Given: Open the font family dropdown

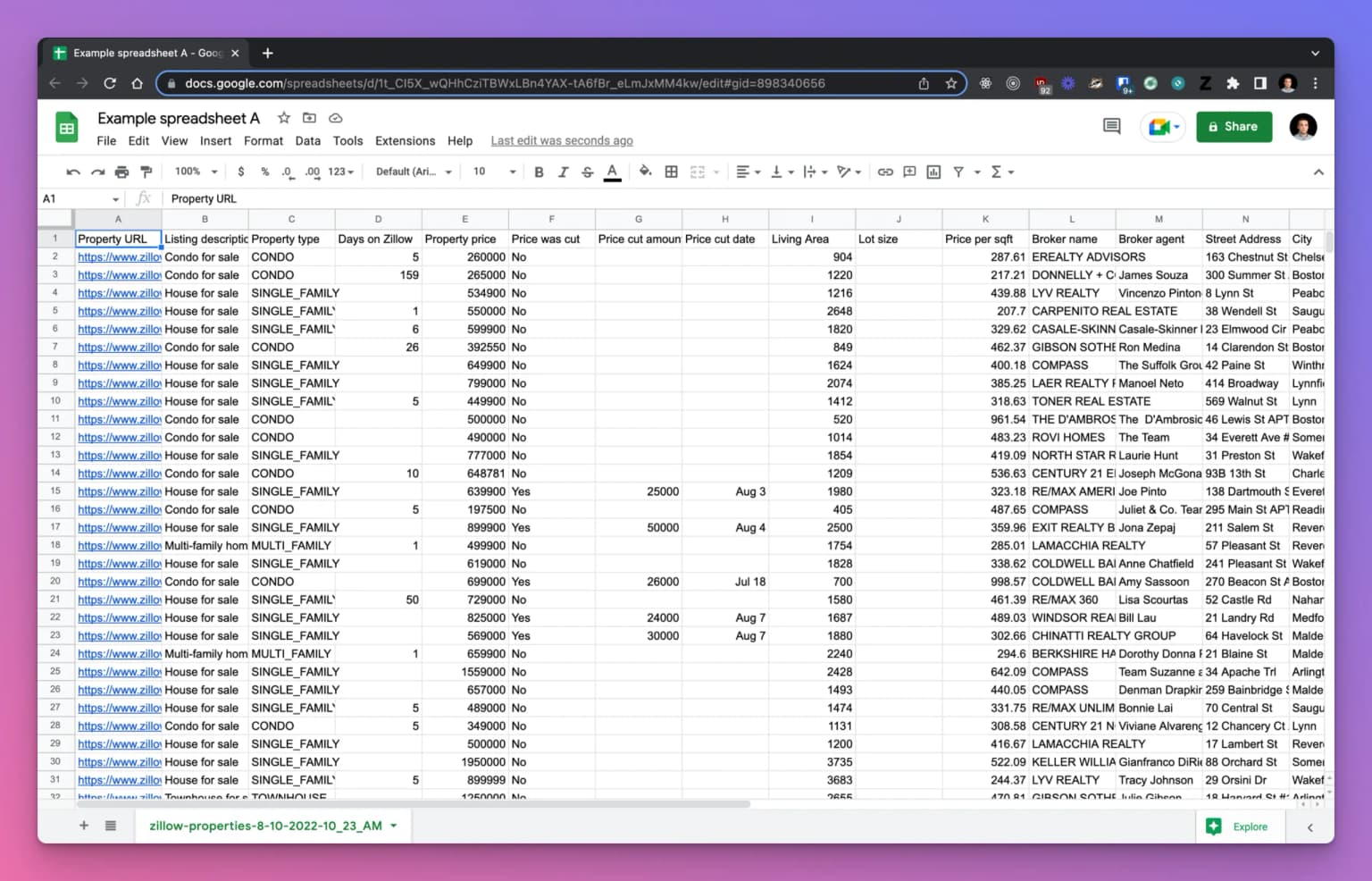Looking at the screenshot, I should (414, 172).
